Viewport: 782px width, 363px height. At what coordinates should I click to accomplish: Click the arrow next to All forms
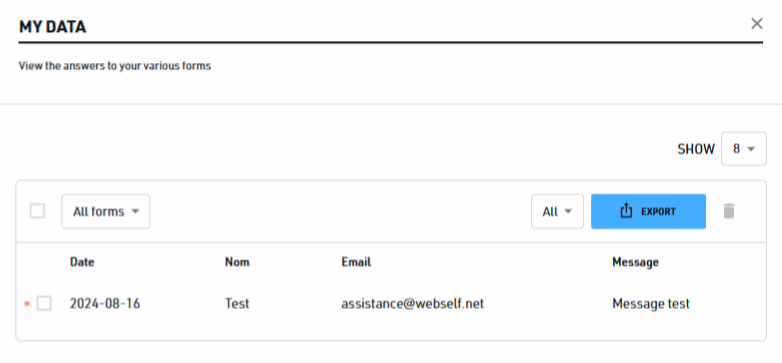(x=135, y=211)
